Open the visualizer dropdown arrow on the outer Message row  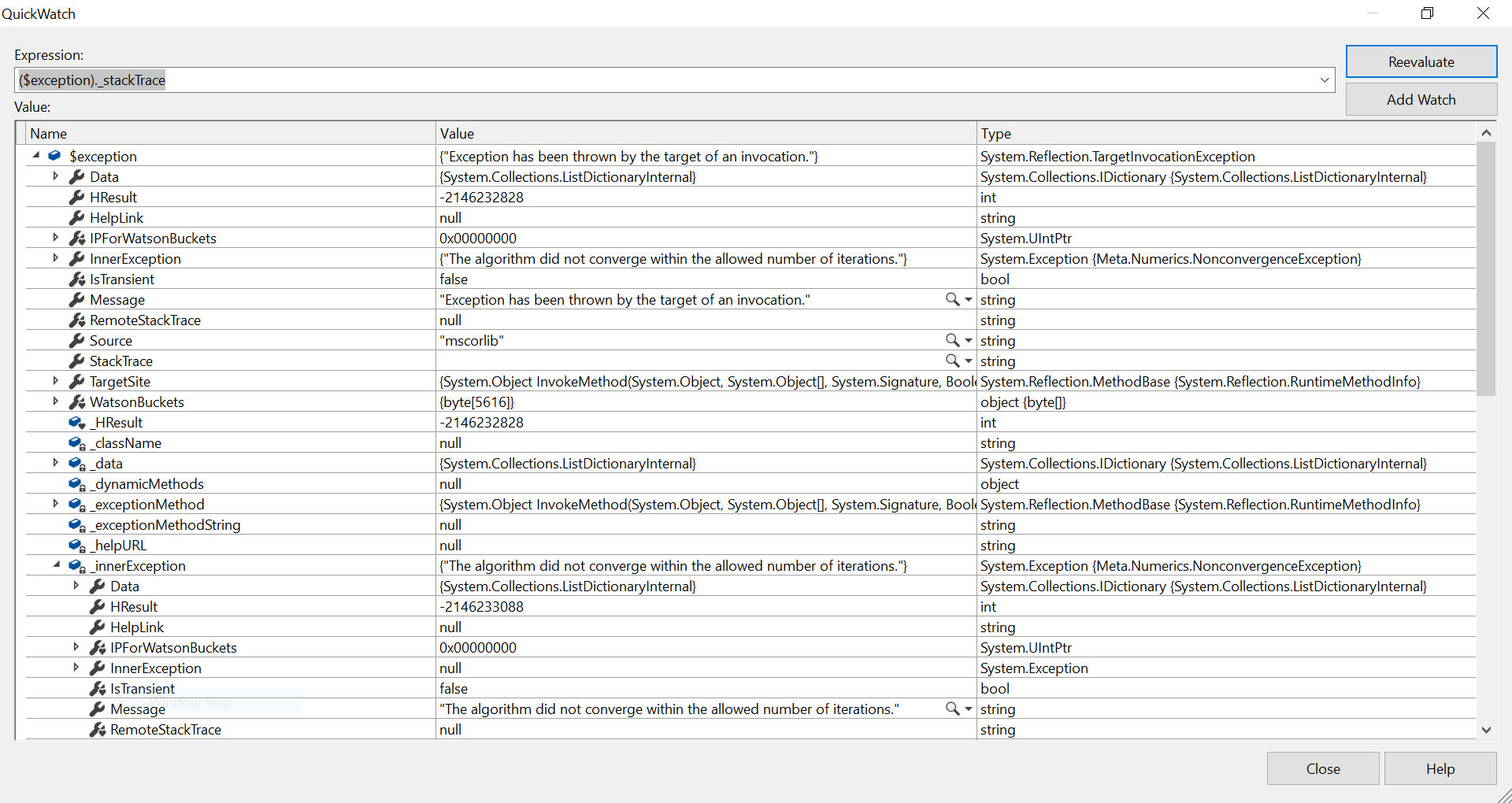click(x=969, y=299)
